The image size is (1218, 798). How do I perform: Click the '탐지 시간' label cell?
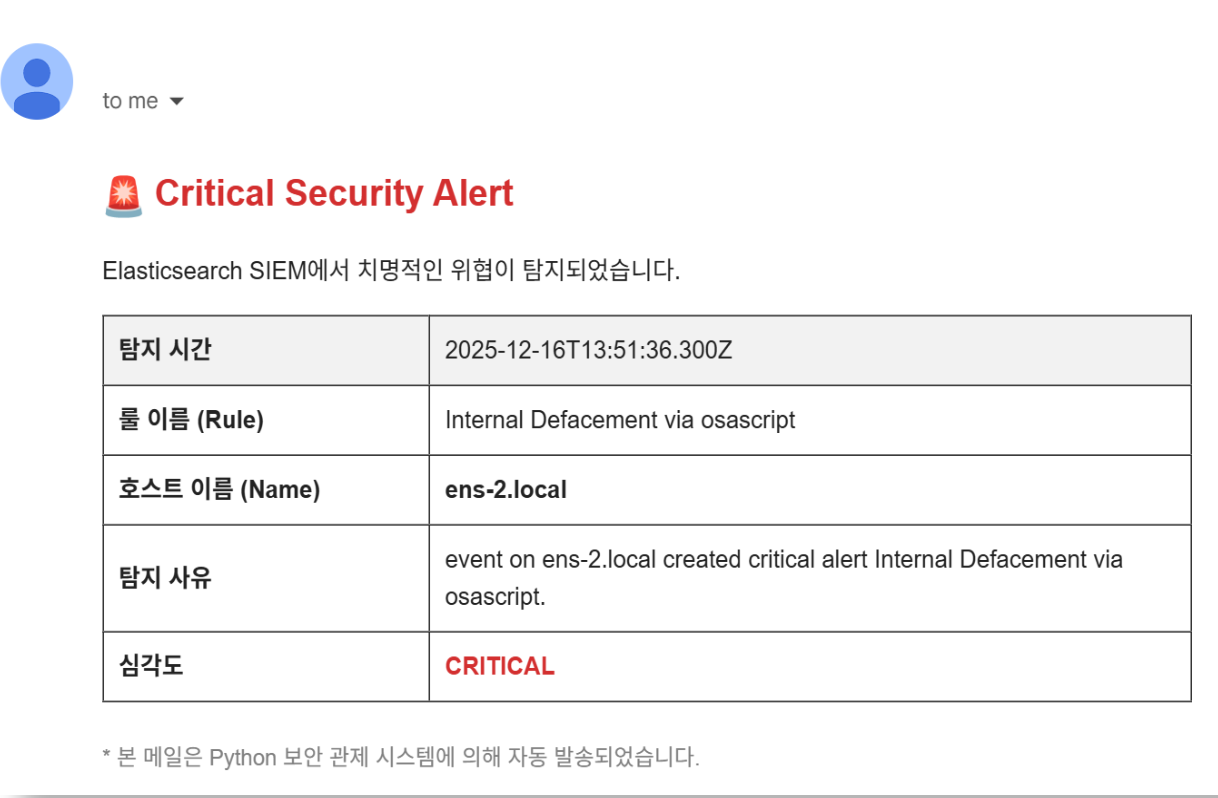pos(166,350)
